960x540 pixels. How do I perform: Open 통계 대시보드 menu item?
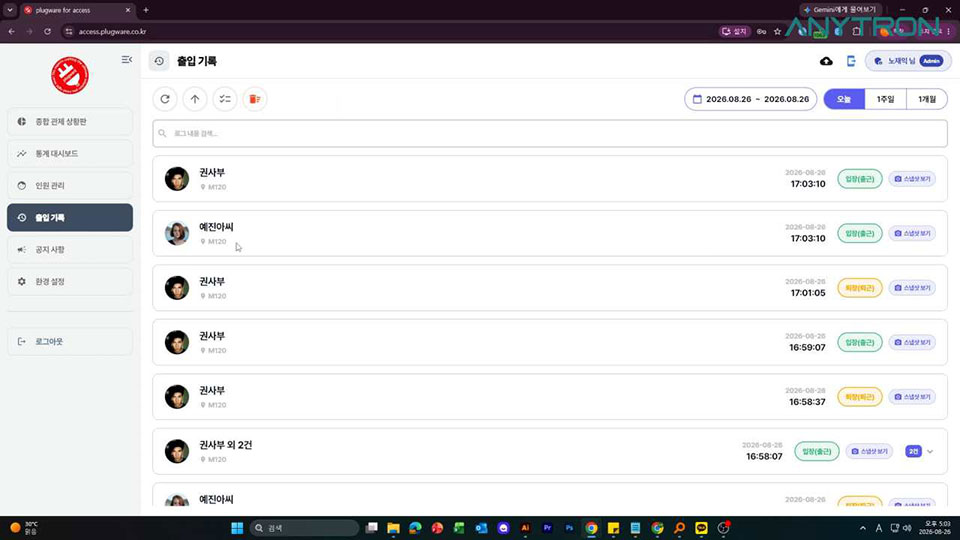pos(70,154)
